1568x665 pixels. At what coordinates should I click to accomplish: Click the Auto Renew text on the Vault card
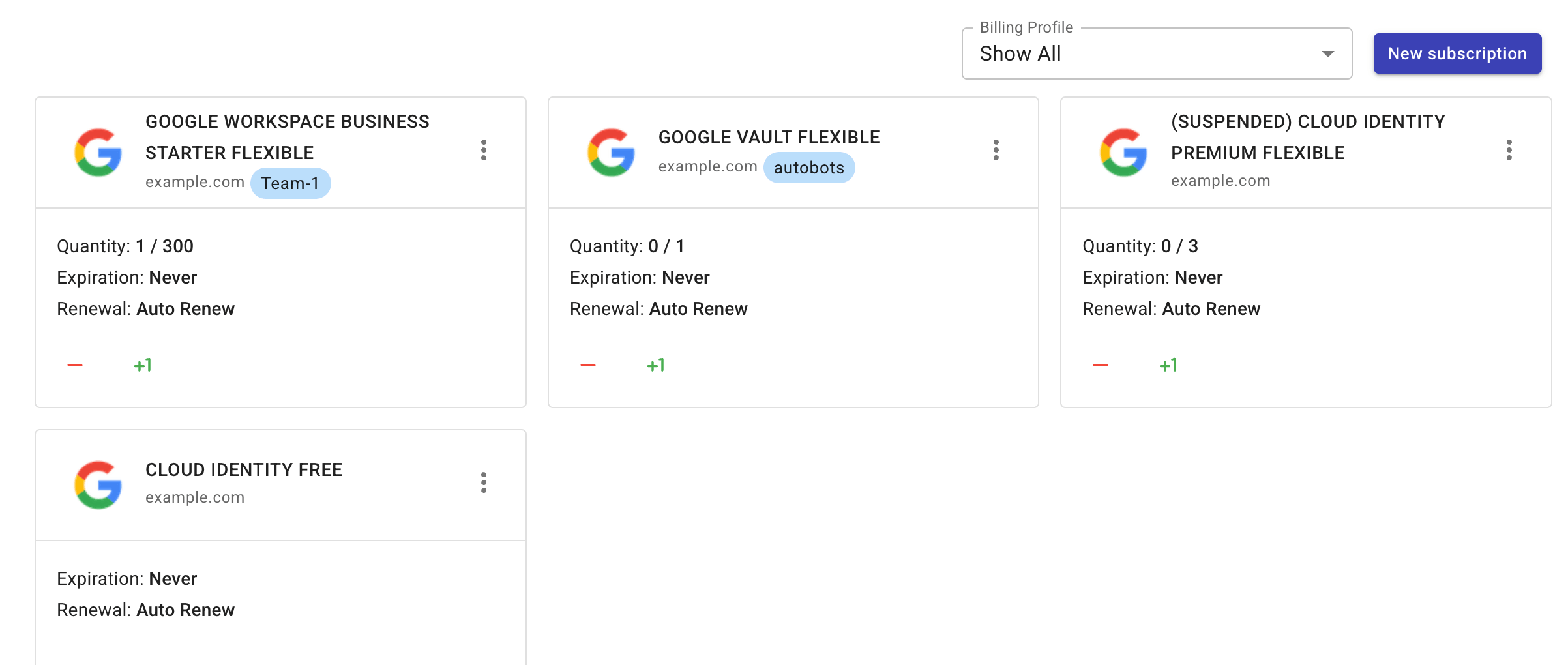[698, 308]
